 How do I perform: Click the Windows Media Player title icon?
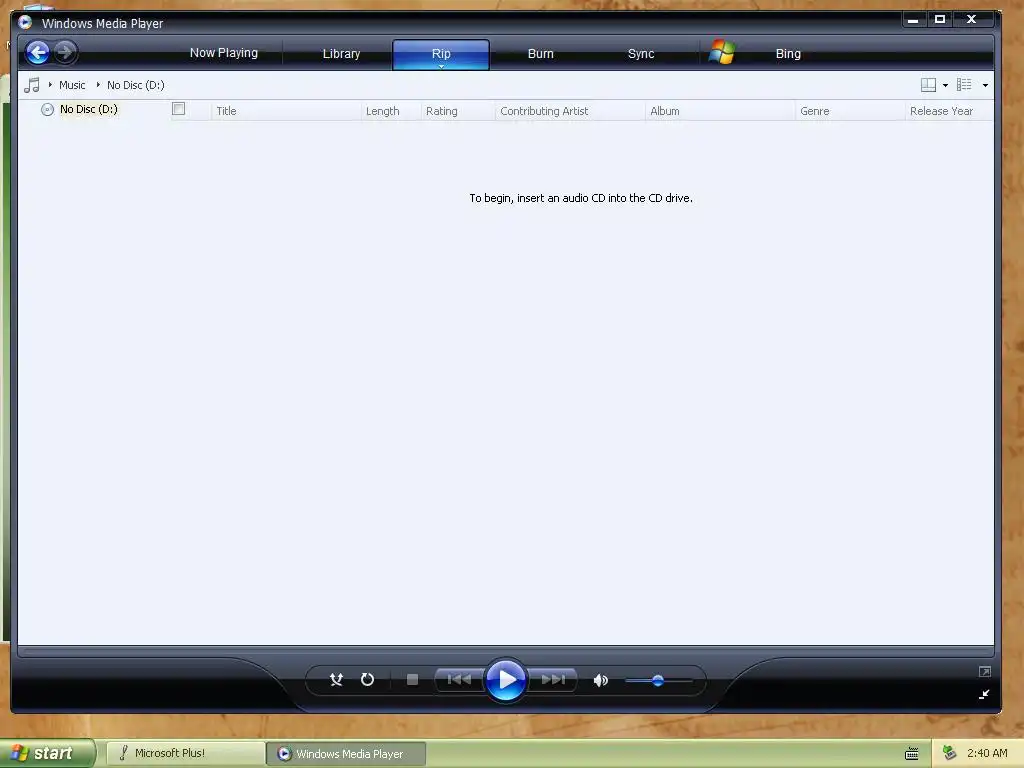click(x=25, y=23)
